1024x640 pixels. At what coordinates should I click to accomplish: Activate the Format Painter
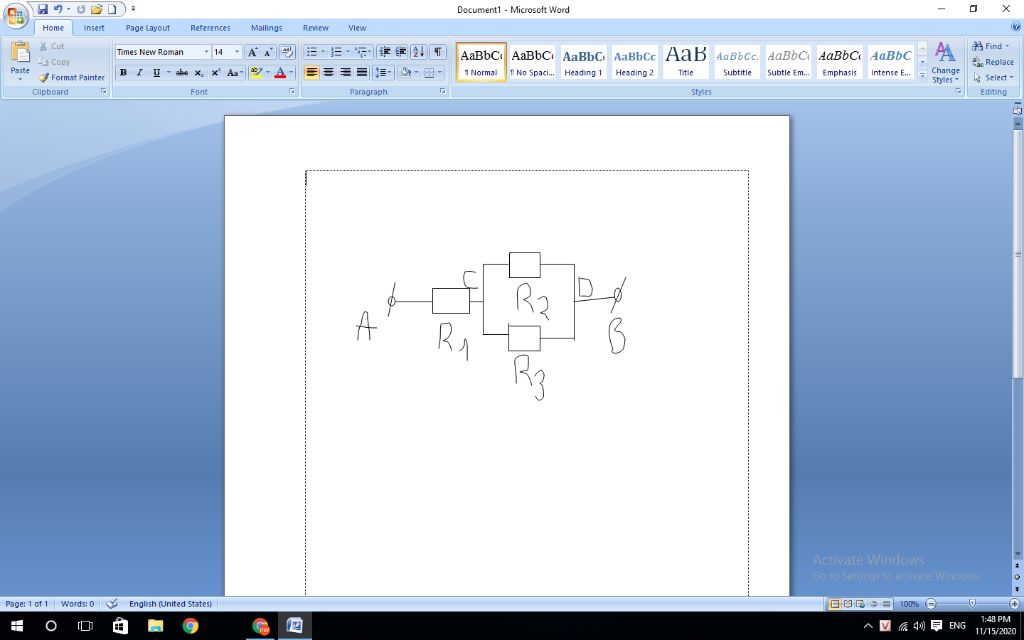click(72, 78)
